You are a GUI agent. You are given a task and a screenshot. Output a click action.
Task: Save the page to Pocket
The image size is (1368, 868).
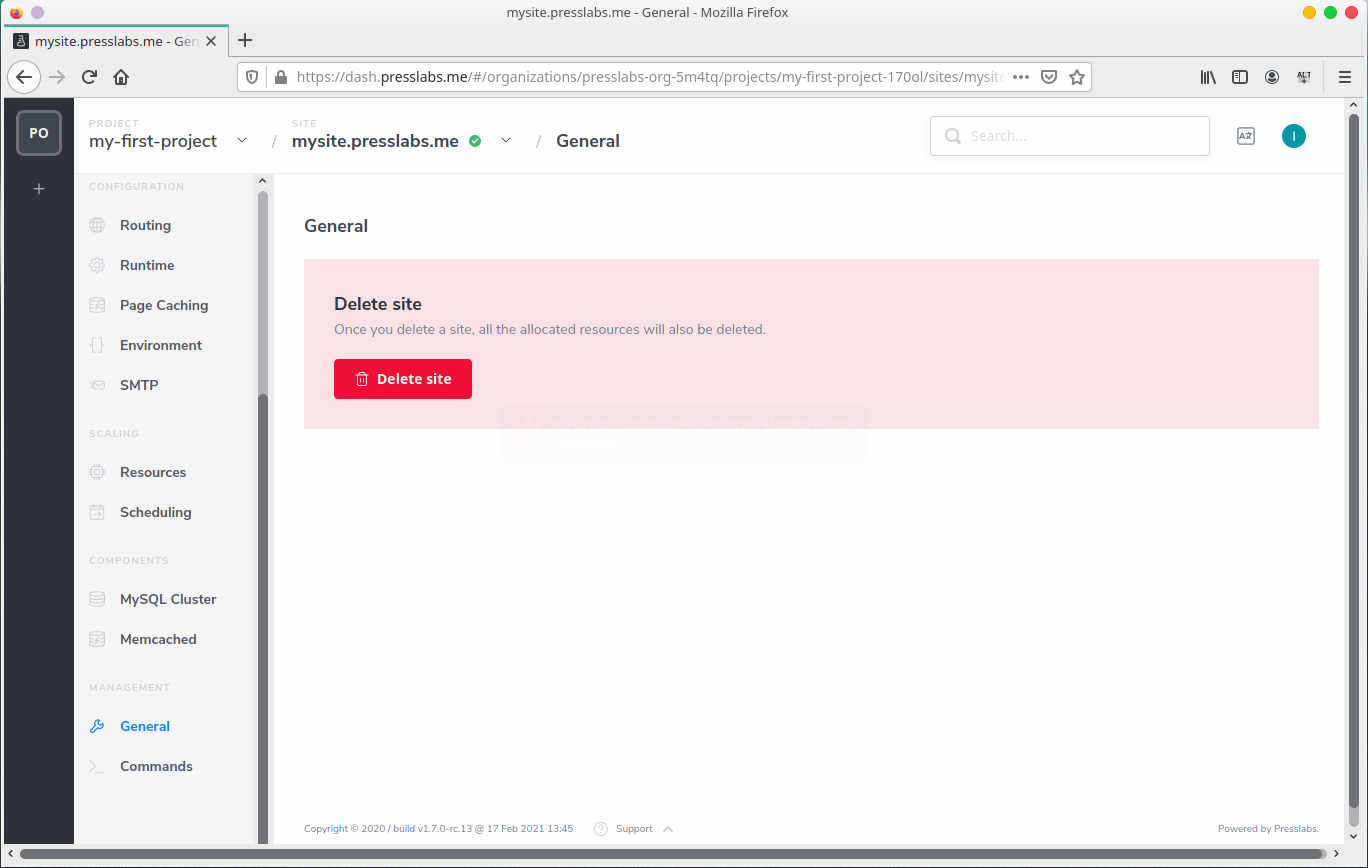1049,77
